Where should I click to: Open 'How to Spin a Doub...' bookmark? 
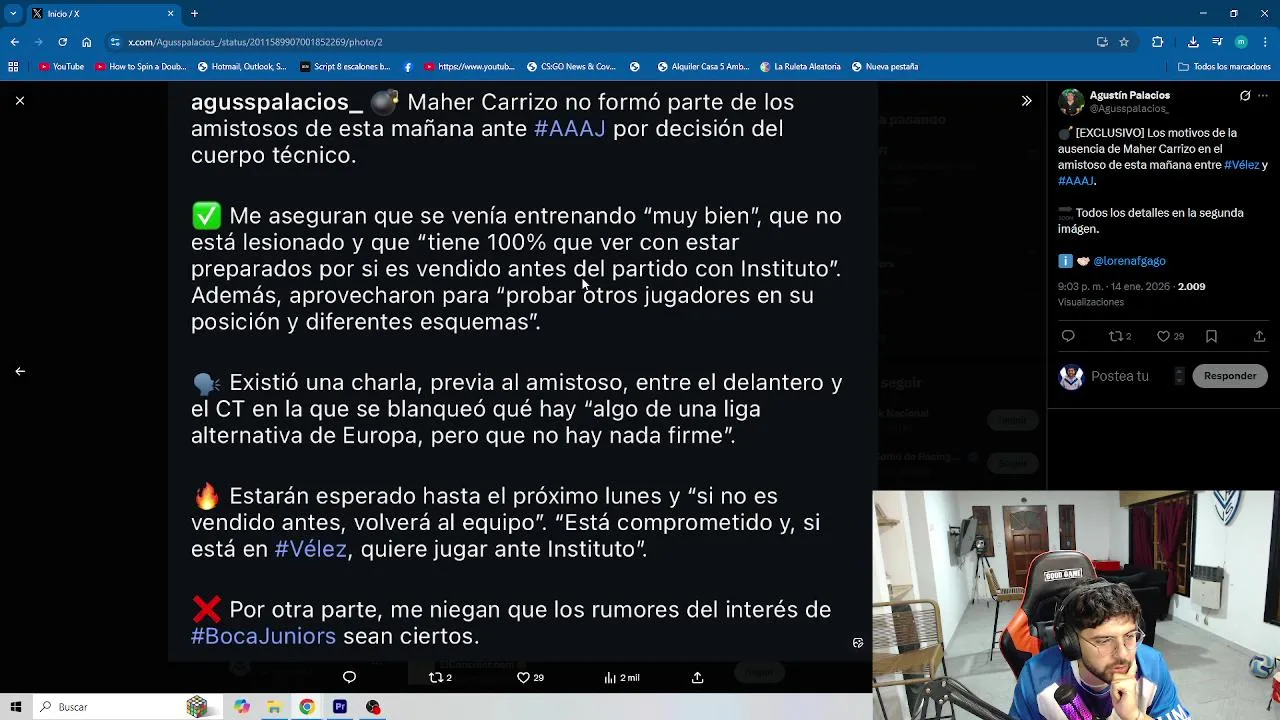[141, 67]
